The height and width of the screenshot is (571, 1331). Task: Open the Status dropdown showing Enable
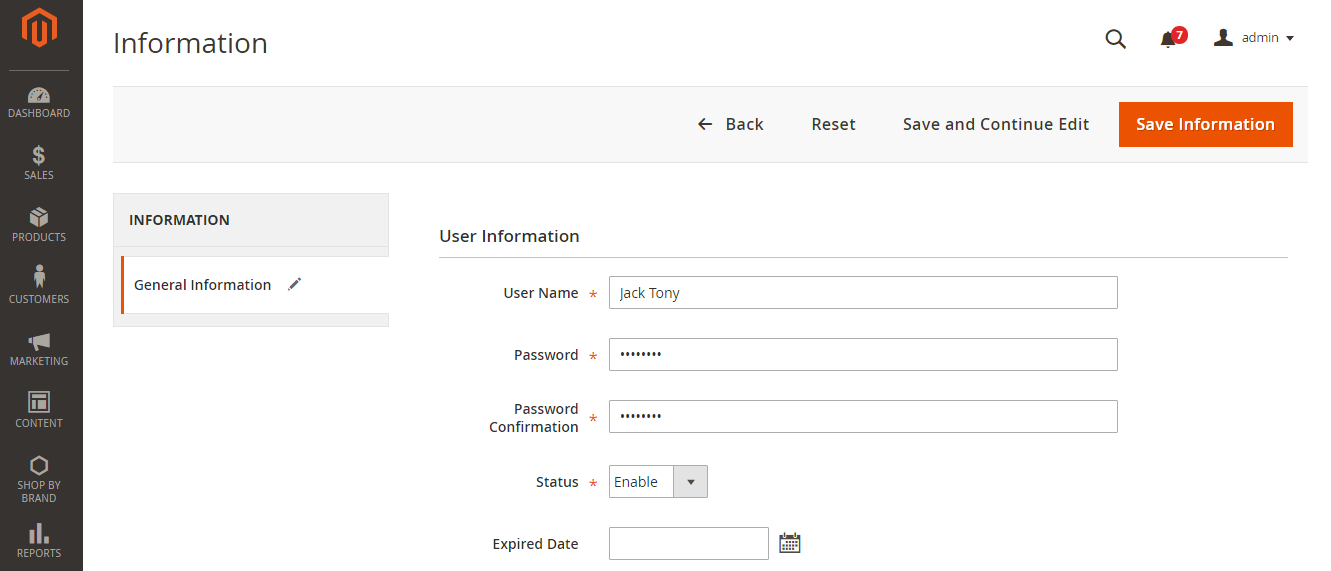click(x=658, y=482)
